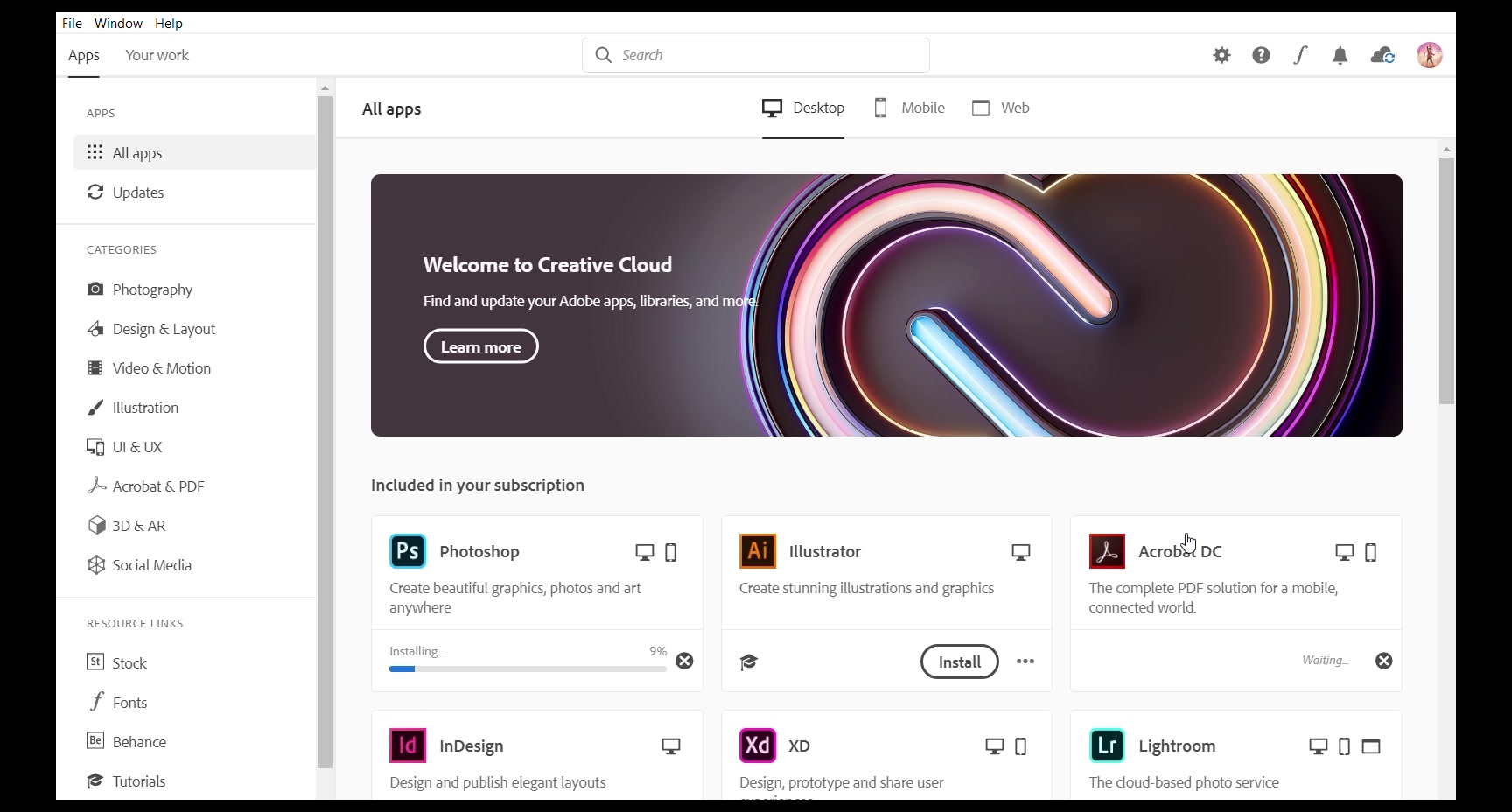Select the Desktop apps tab

[803, 108]
